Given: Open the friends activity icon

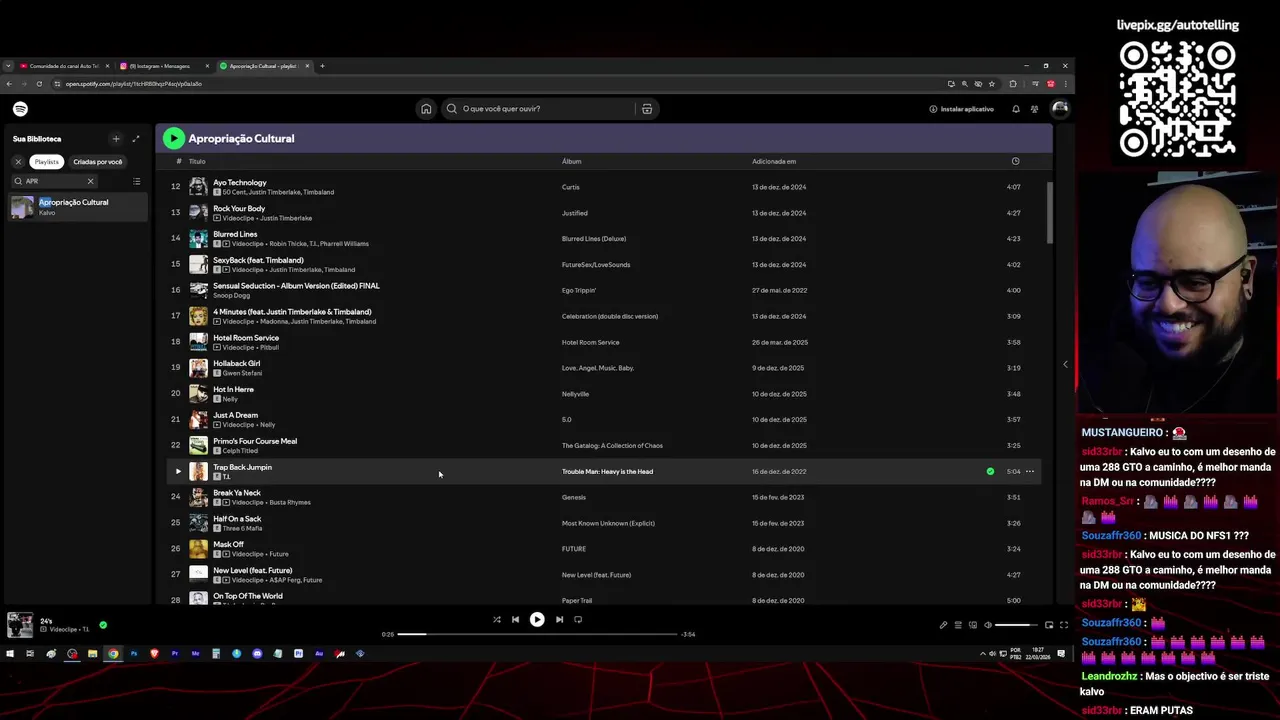Looking at the screenshot, I should coord(1035,109).
